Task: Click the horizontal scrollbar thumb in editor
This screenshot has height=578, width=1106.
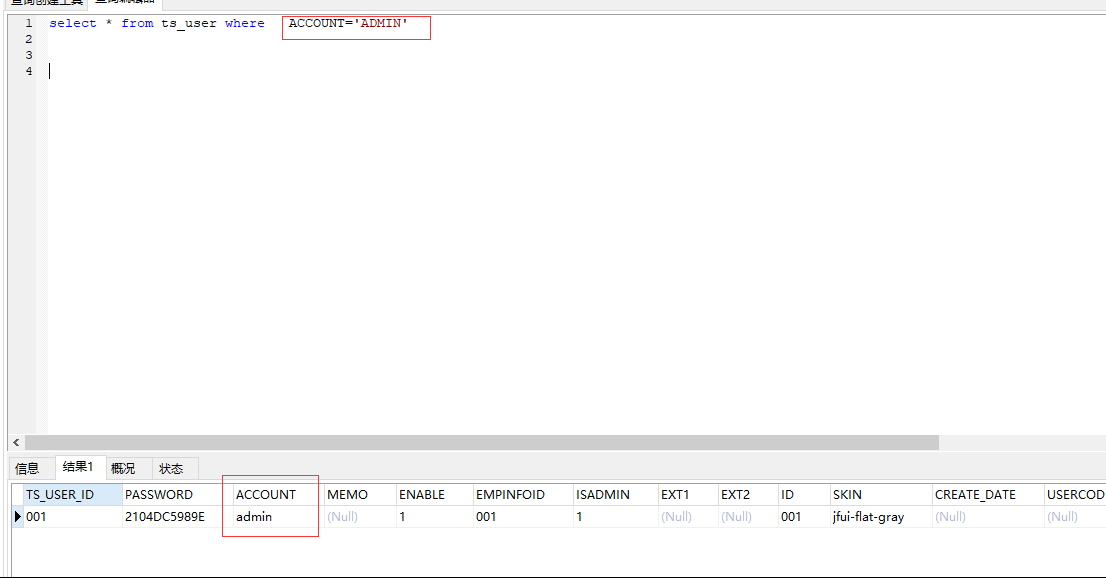Action: (482, 442)
